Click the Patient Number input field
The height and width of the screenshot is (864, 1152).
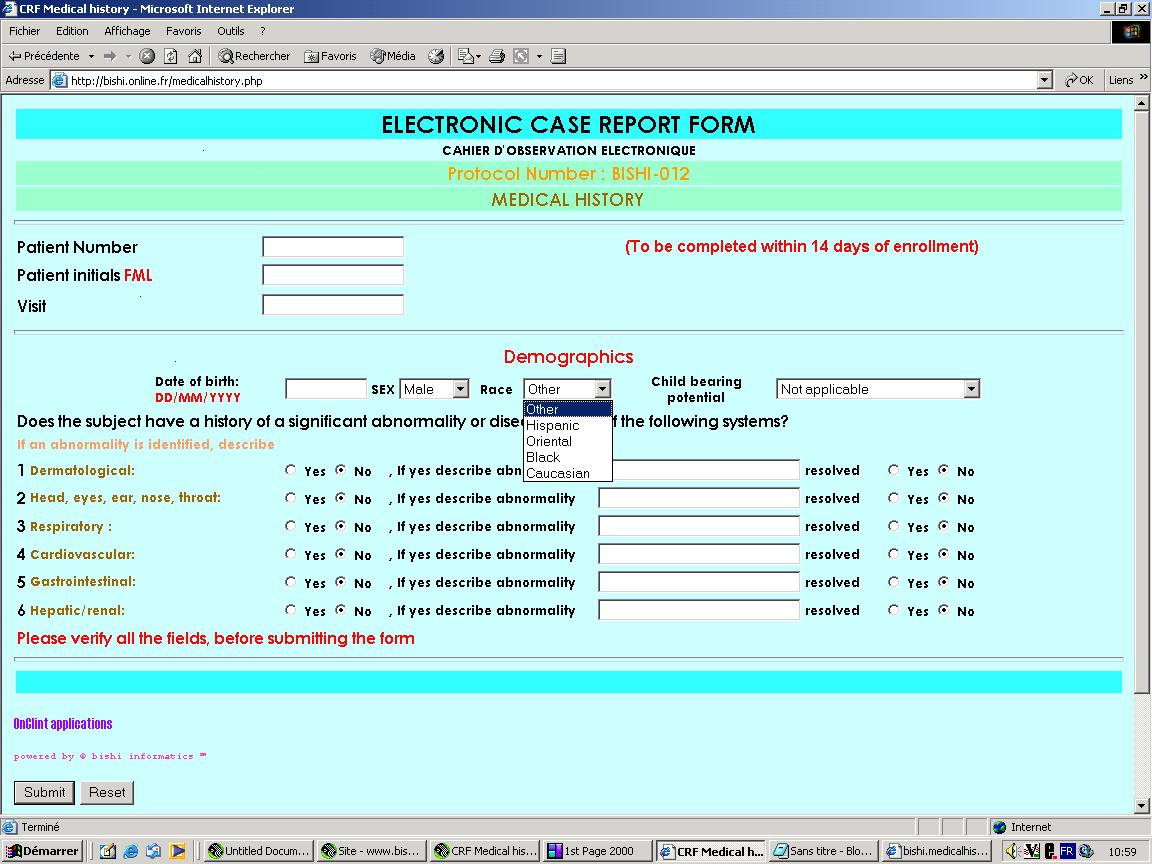point(333,247)
